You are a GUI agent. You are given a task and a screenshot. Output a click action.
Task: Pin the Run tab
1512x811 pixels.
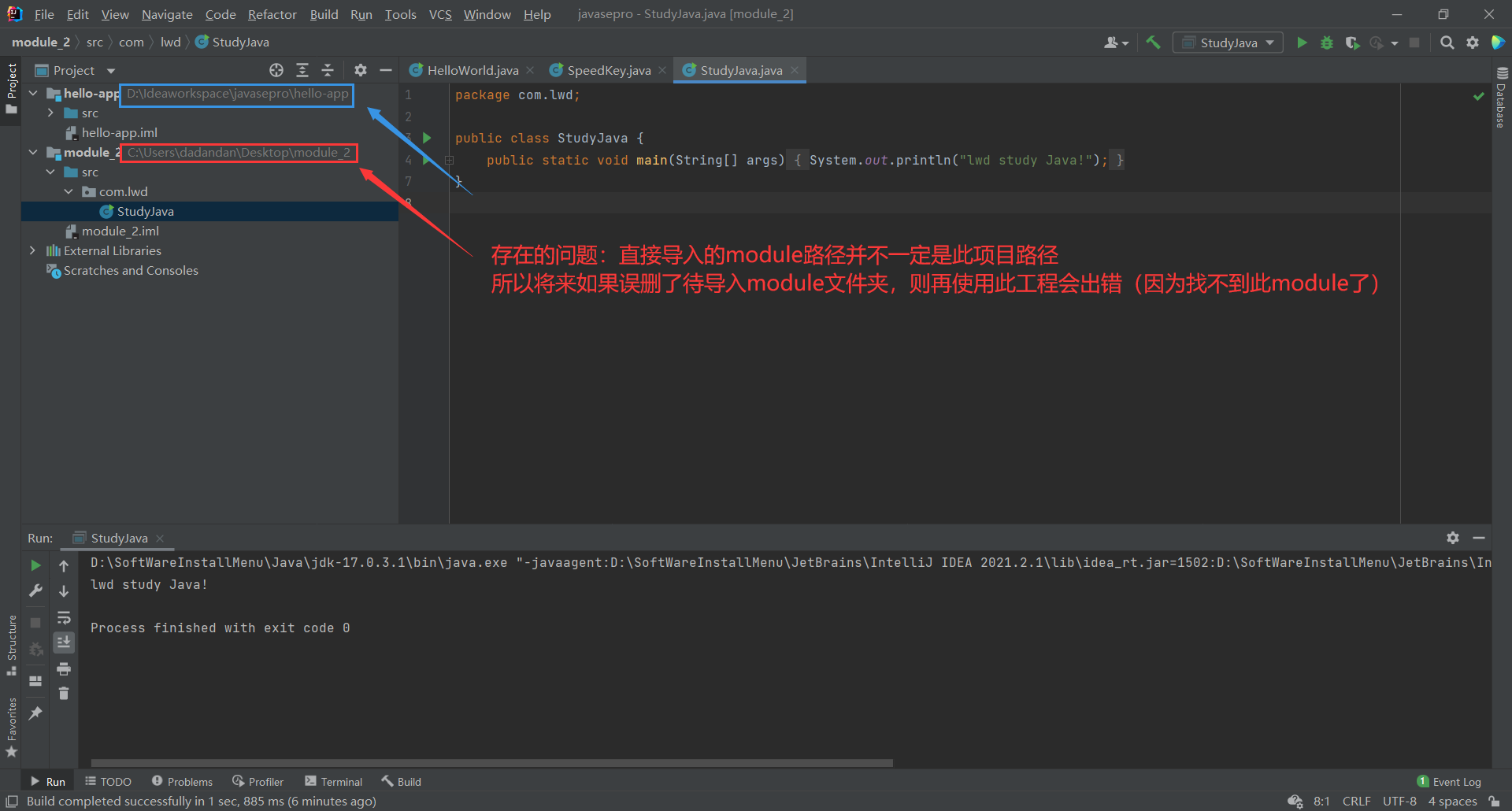pyautogui.click(x=35, y=713)
